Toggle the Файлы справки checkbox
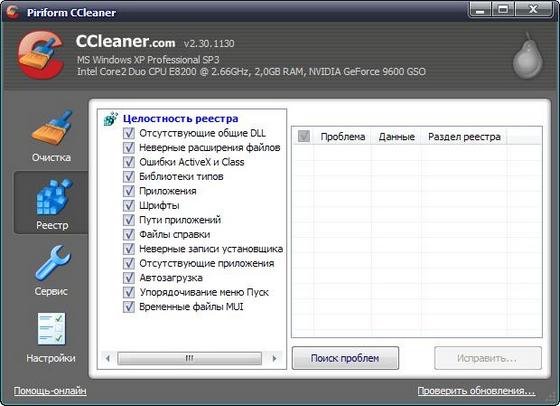Image resolution: width=560 pixels, height=406 pixels. pos(129,234)
